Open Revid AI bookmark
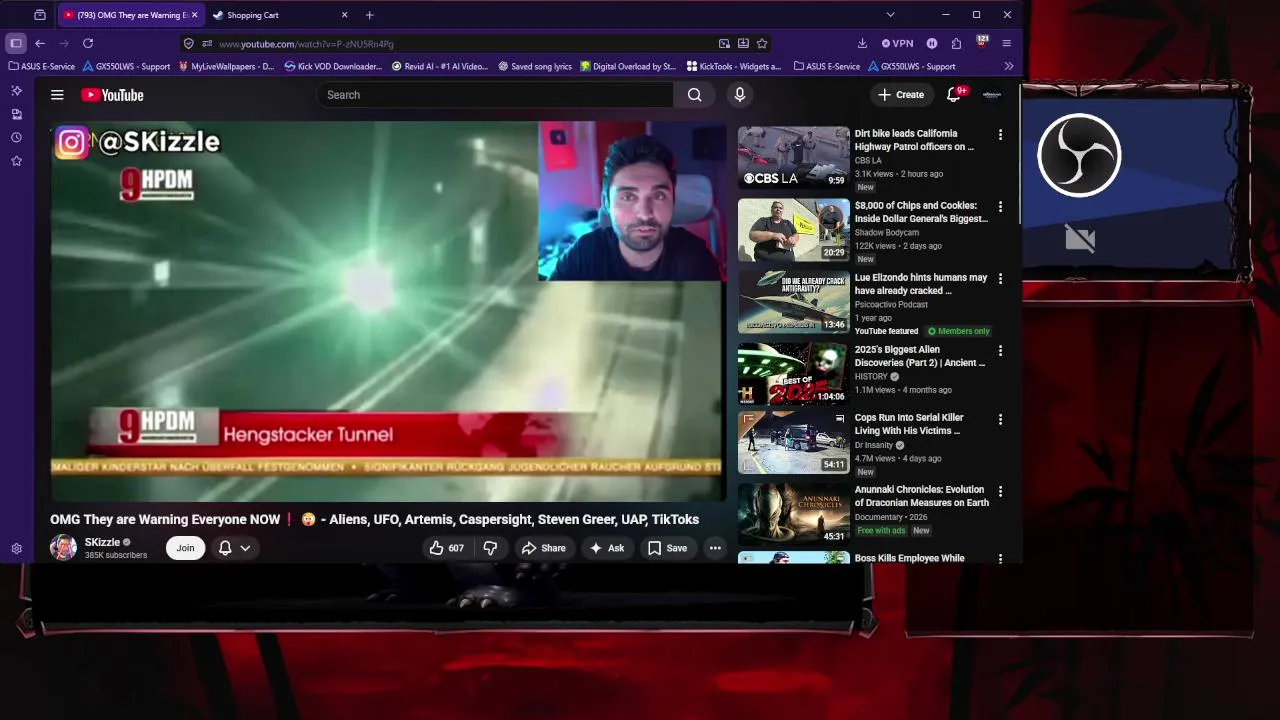 (x=440, y=66)
